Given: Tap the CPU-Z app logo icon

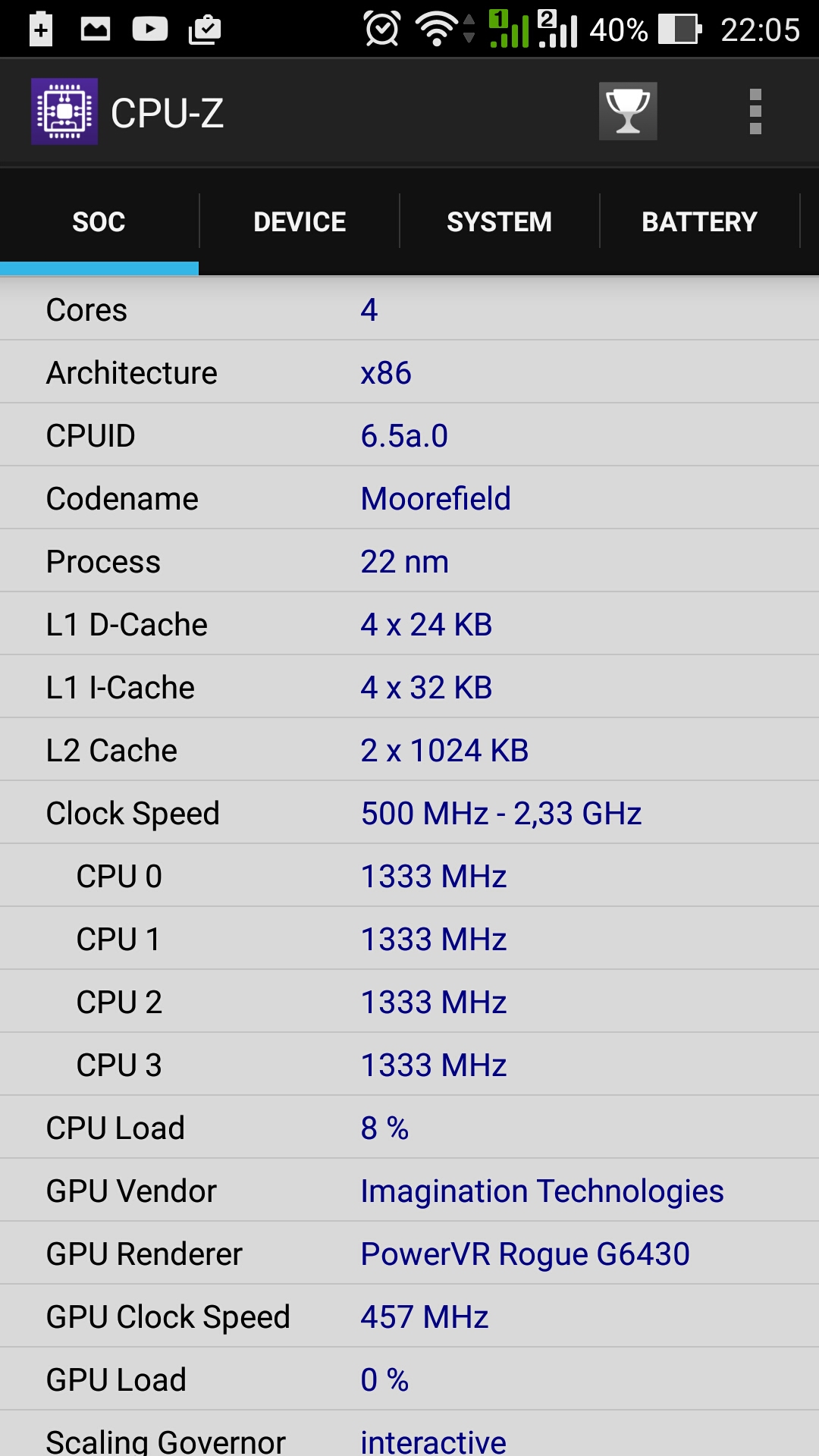Looking at the screenshot, I should (64, 111).
